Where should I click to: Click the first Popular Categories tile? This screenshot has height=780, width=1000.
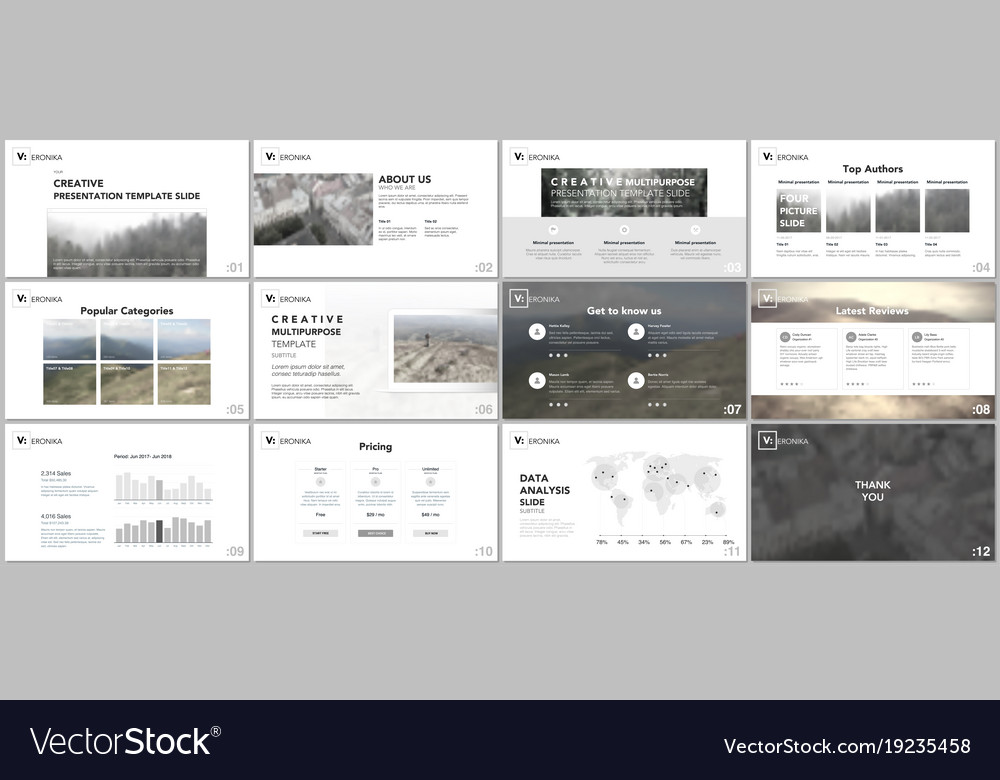pyautogui.click(x=70, y=339)
